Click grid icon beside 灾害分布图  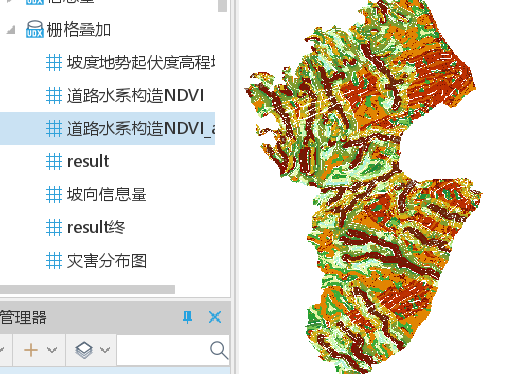pos(54,261)
